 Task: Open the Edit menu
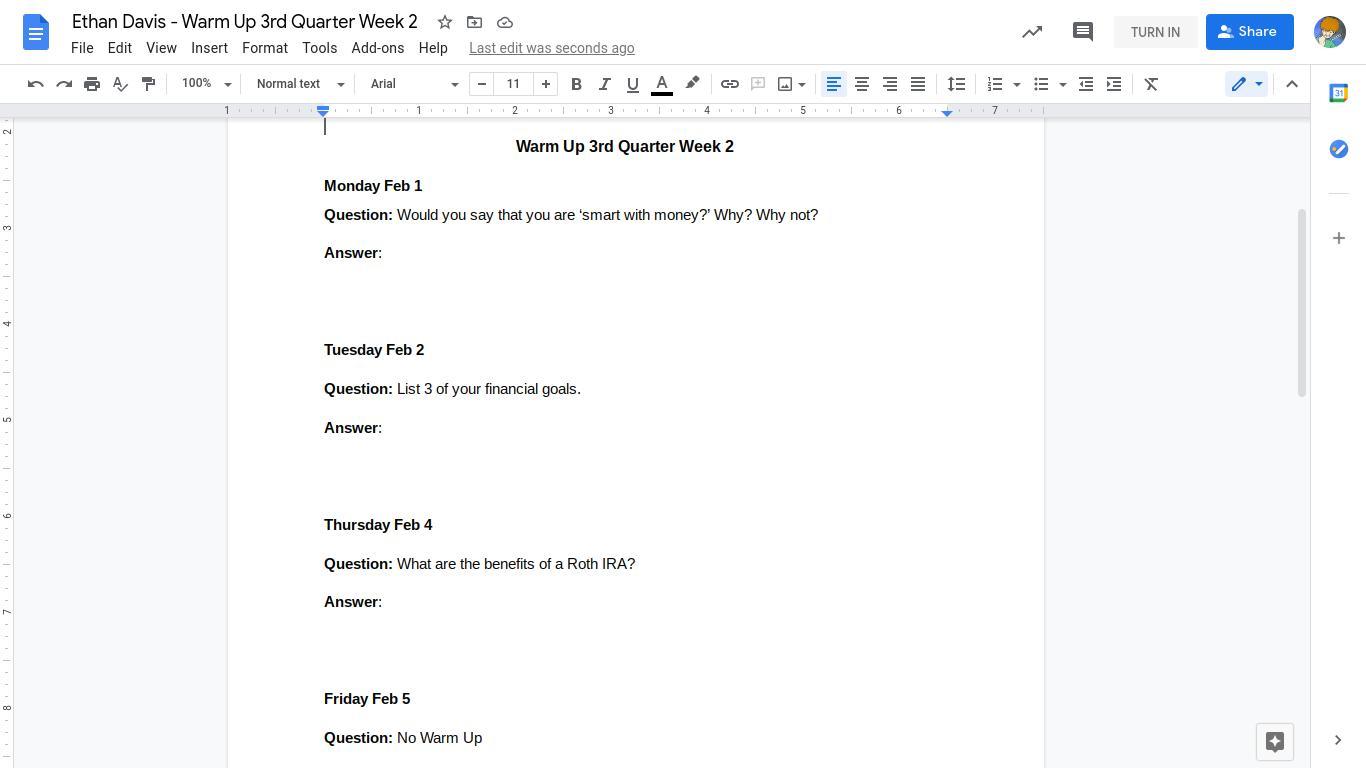click(x=120, y=48)
